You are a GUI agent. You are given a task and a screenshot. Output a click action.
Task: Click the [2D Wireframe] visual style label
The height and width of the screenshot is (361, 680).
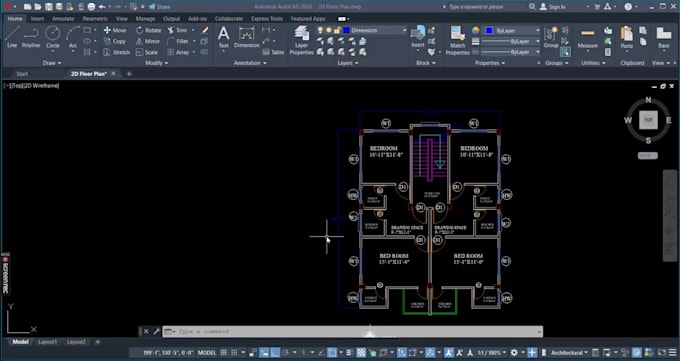pyautogui.click(x=40, y=85)
